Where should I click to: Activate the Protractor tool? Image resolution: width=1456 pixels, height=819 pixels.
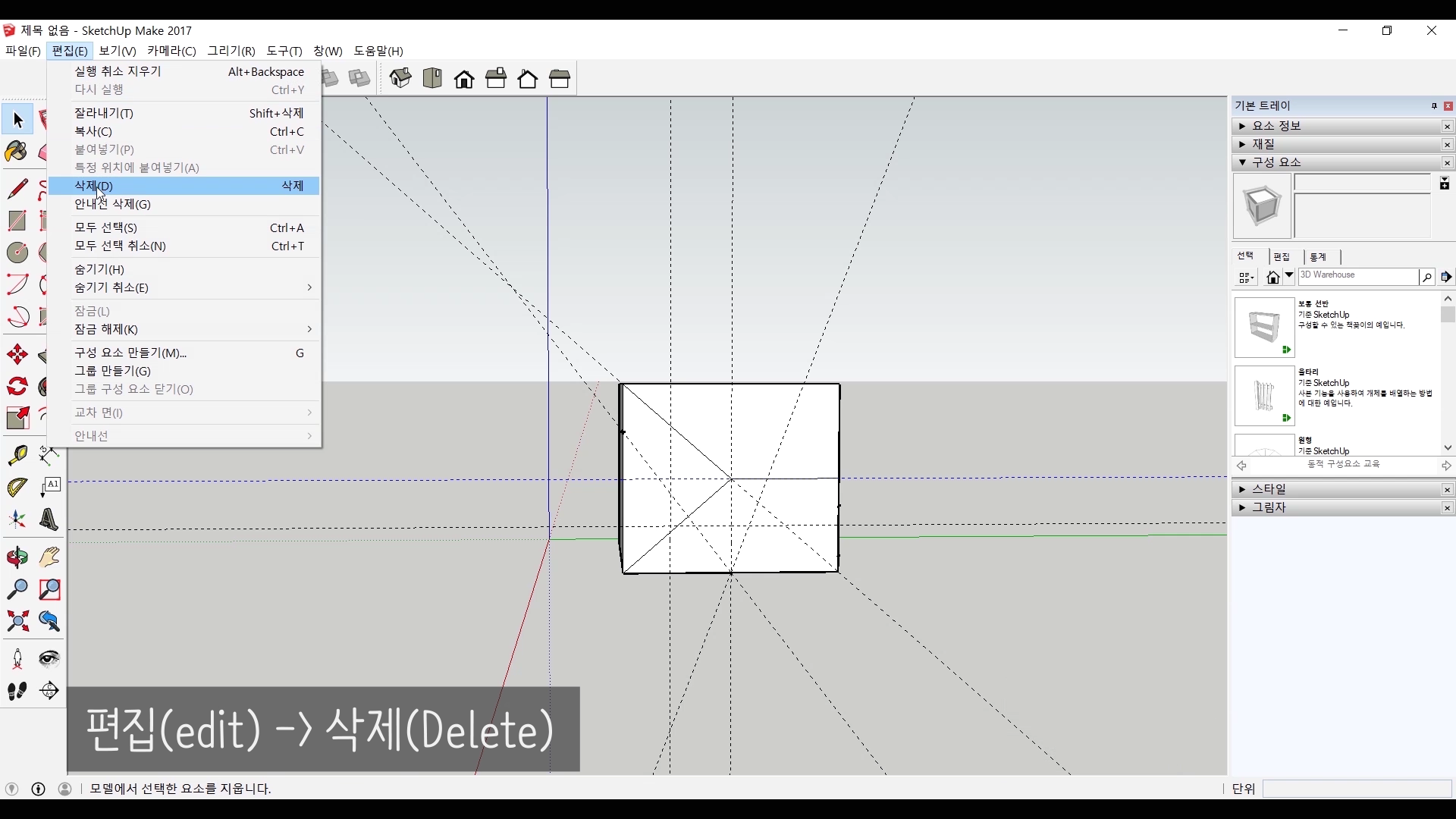coord(17,488)
